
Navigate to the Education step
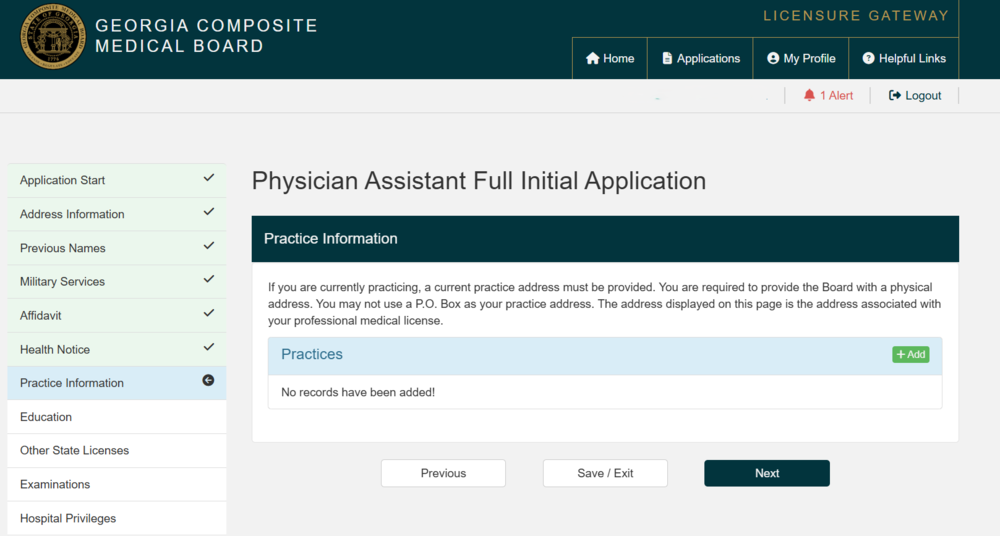[x=46, y=417]
